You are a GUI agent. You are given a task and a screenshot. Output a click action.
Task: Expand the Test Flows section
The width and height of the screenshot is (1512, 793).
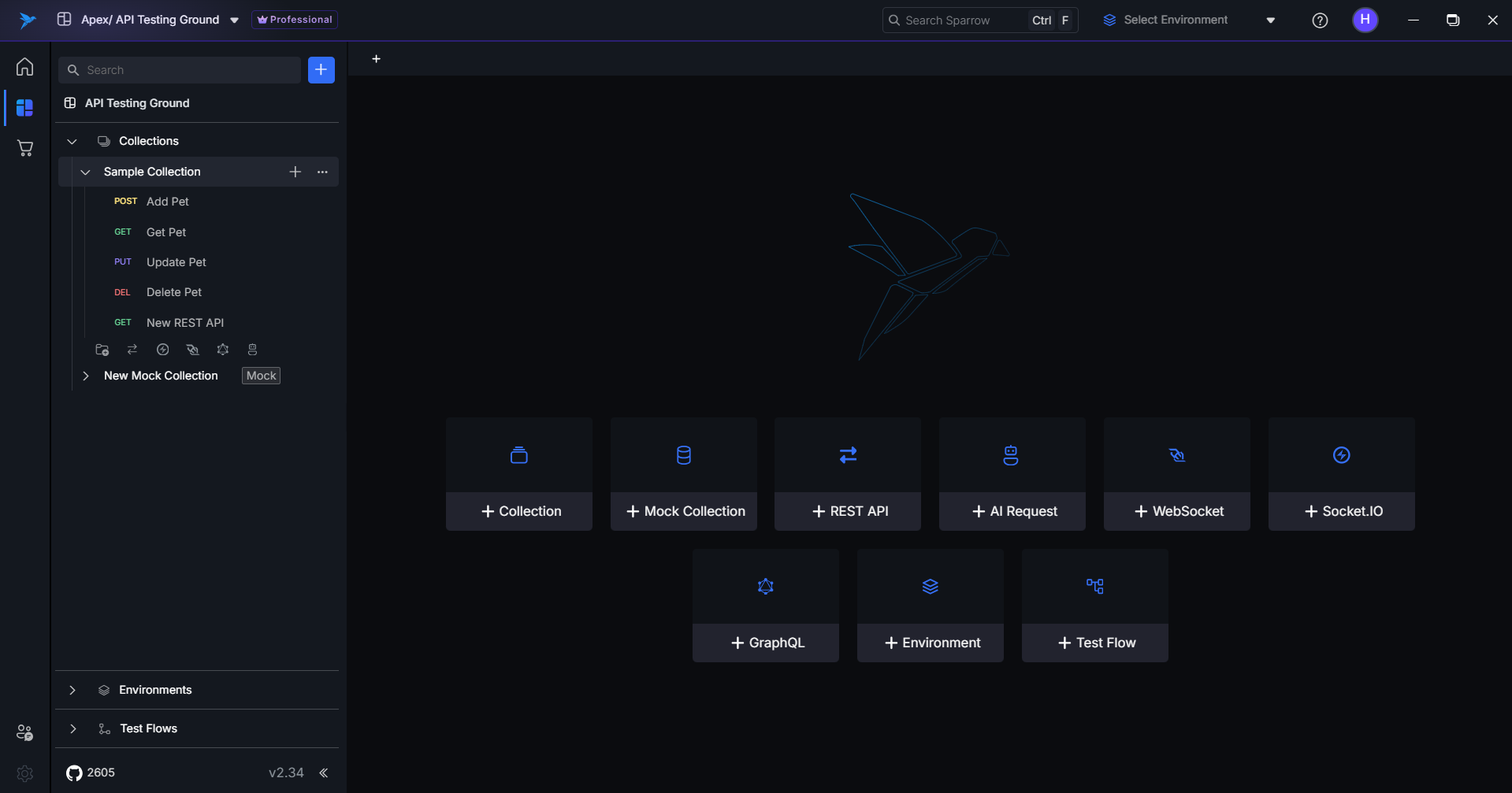click(72, 729)
